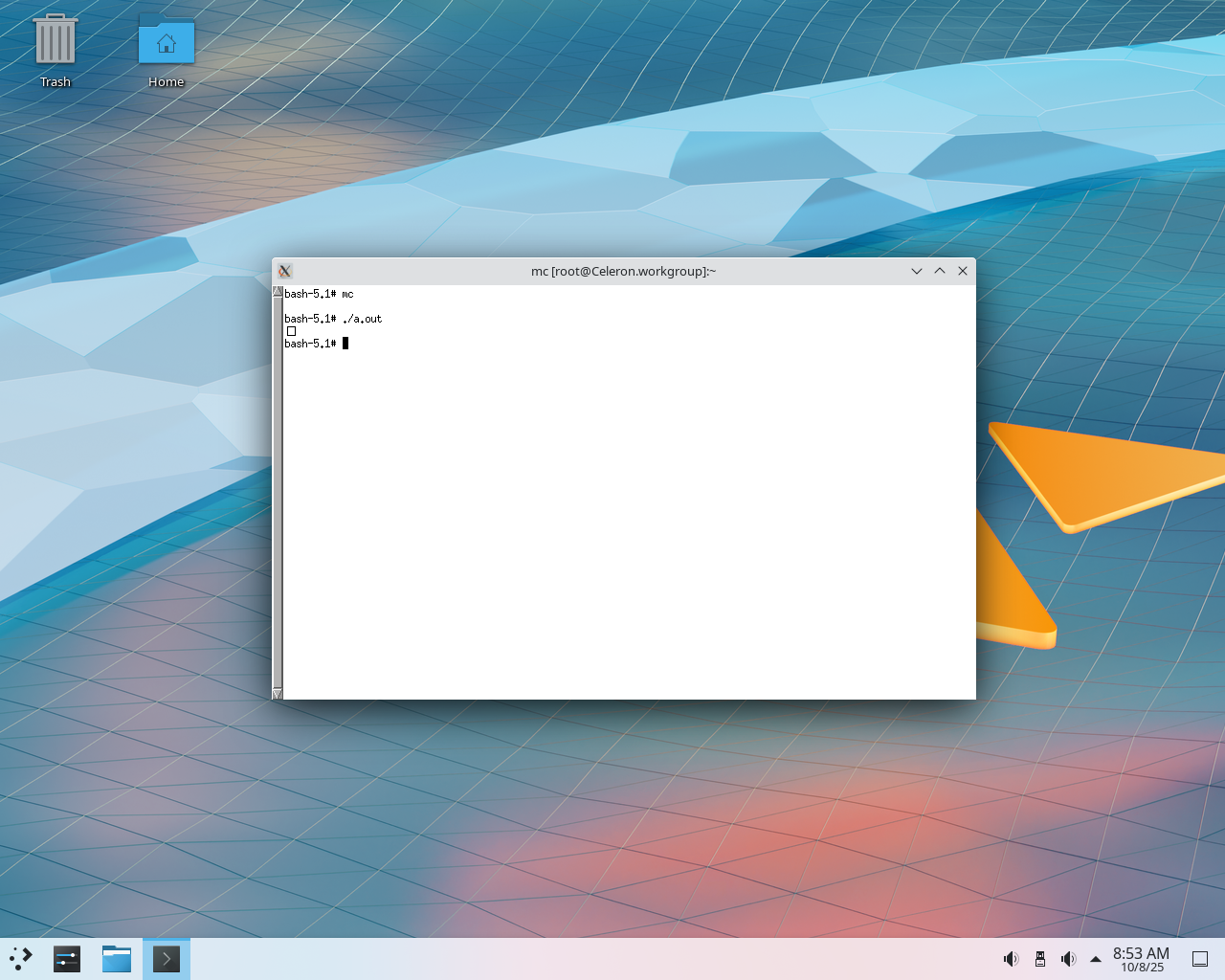Minimize the mc terminal window
The width and height of the screenshot is (1225, 980).
pos(917,271)
